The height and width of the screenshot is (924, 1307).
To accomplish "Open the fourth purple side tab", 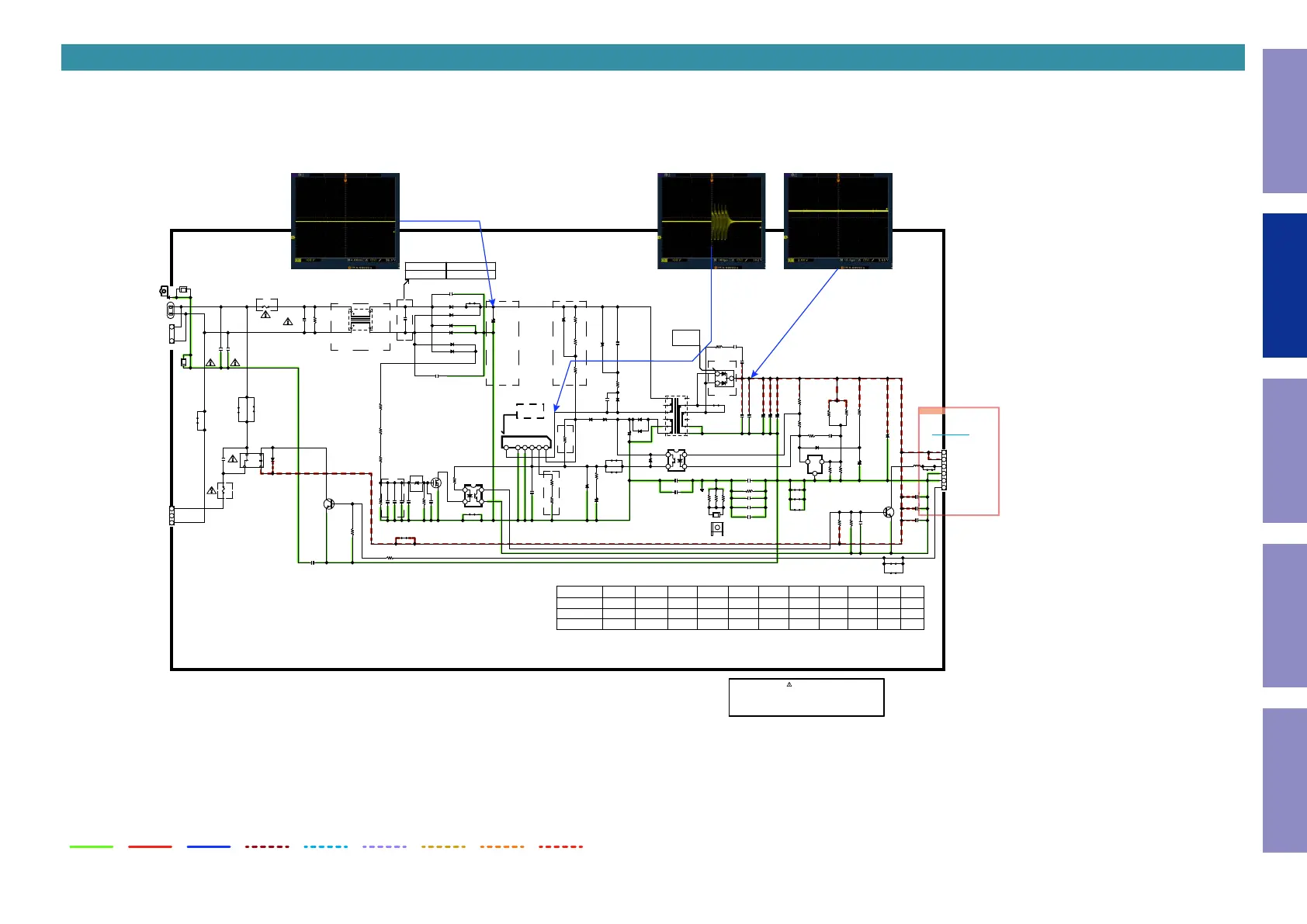I will (x=1284, y=615).
